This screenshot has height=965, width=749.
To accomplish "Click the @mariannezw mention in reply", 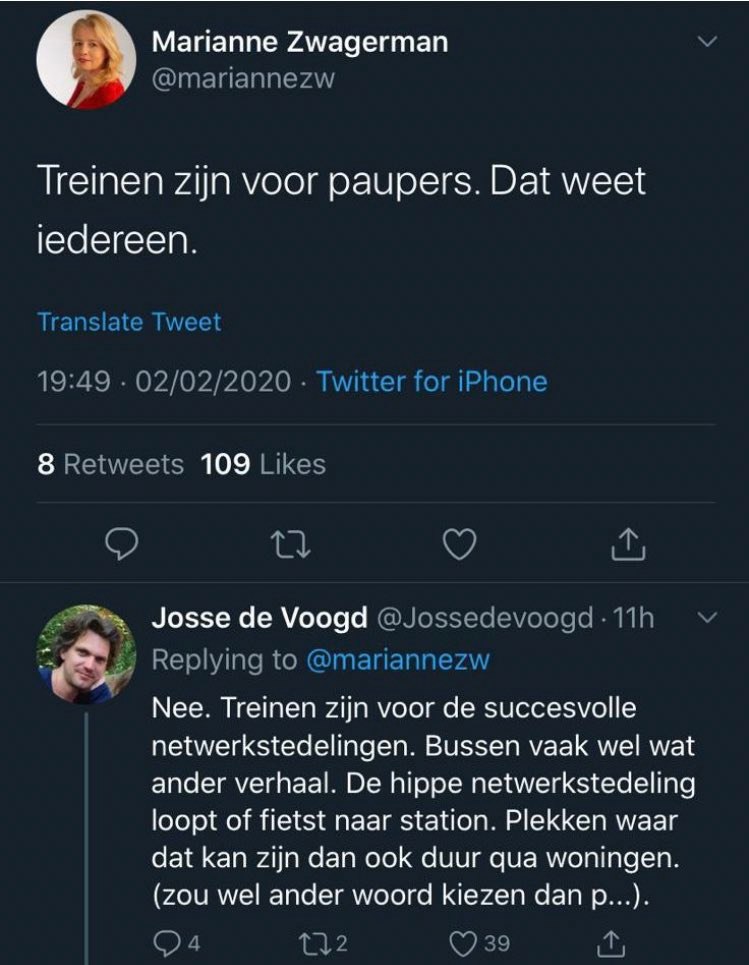I will [398, 660].
